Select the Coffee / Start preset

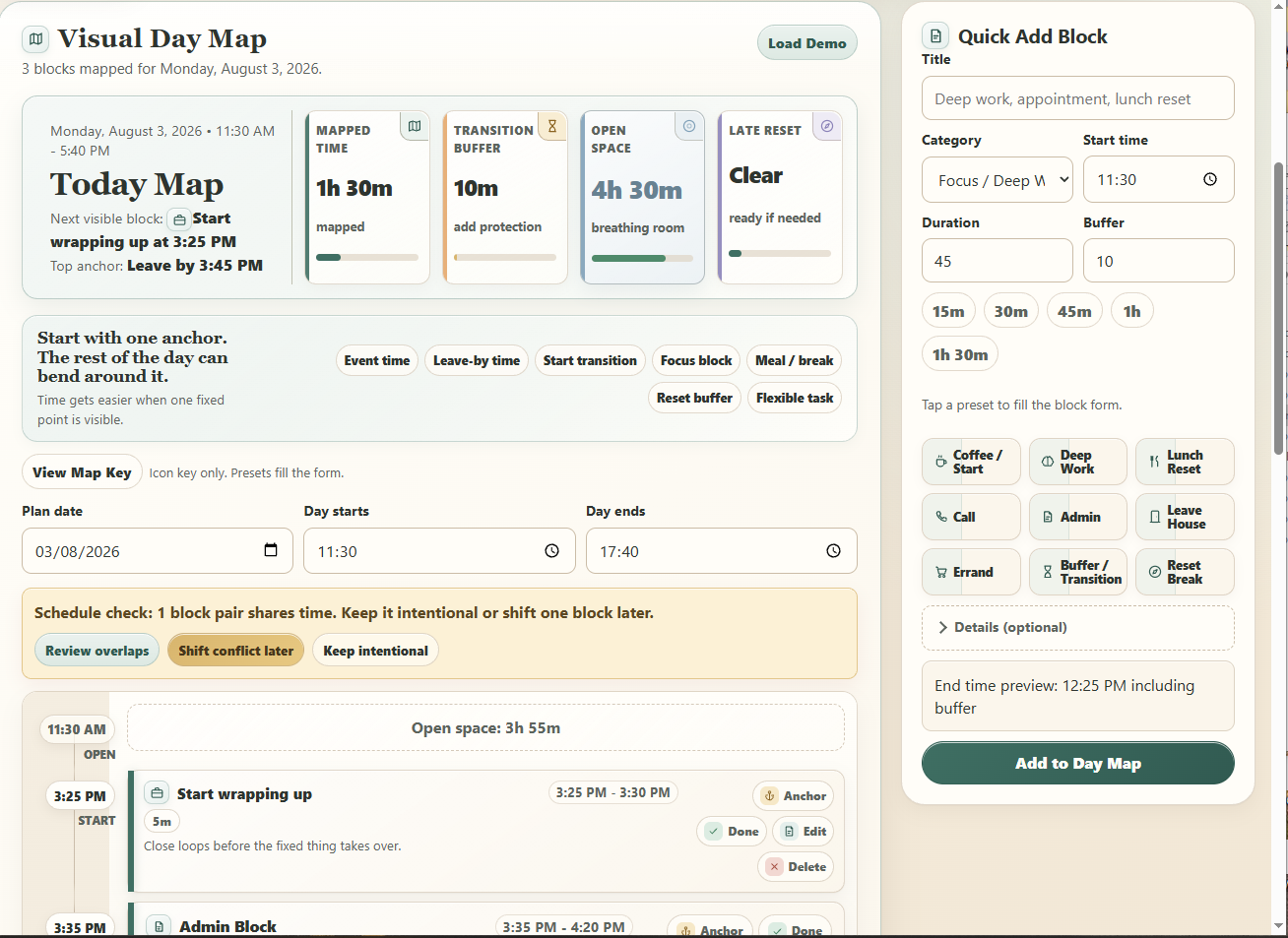coord(971,462)
